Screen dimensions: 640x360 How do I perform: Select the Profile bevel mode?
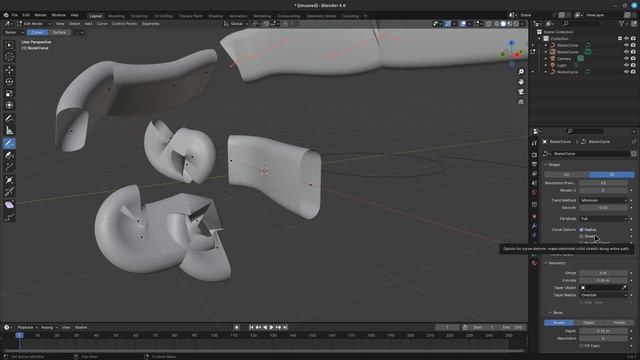point(619,323)
